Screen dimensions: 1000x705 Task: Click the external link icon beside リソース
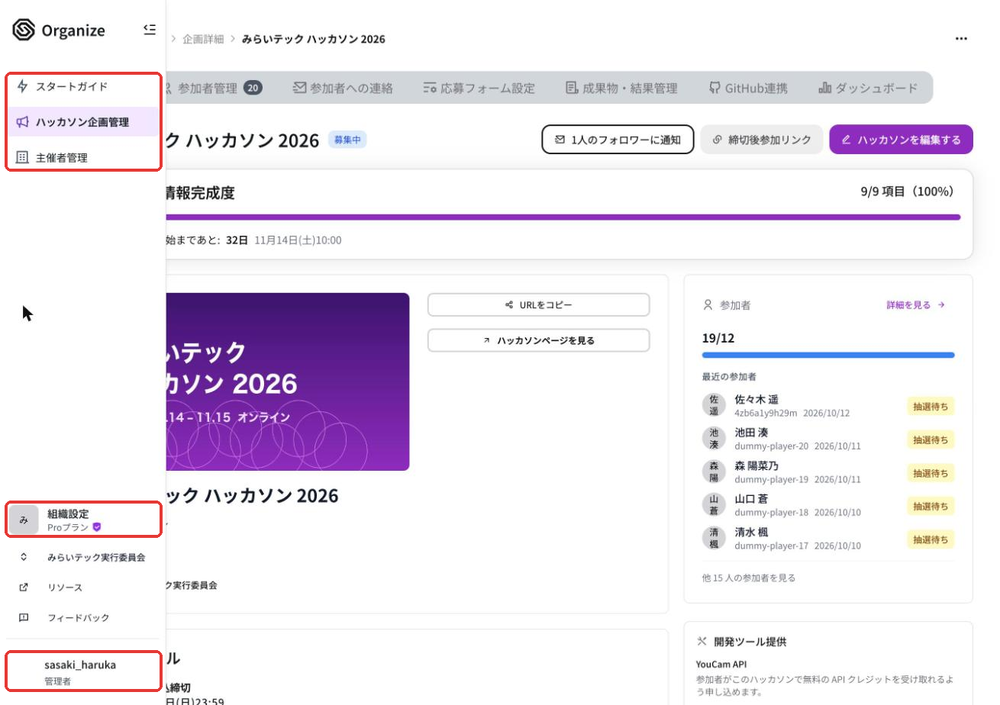coord(24,587)
